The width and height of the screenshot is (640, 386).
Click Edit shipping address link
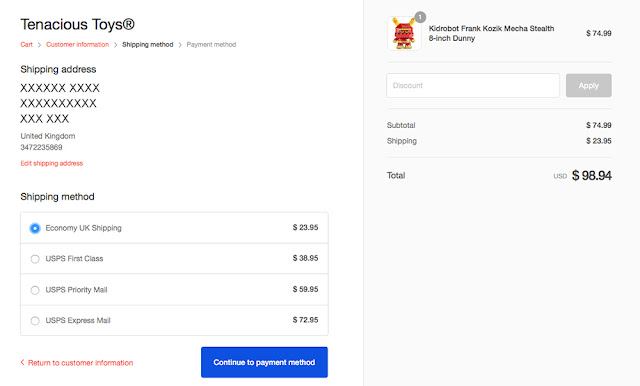click(52, 163)
